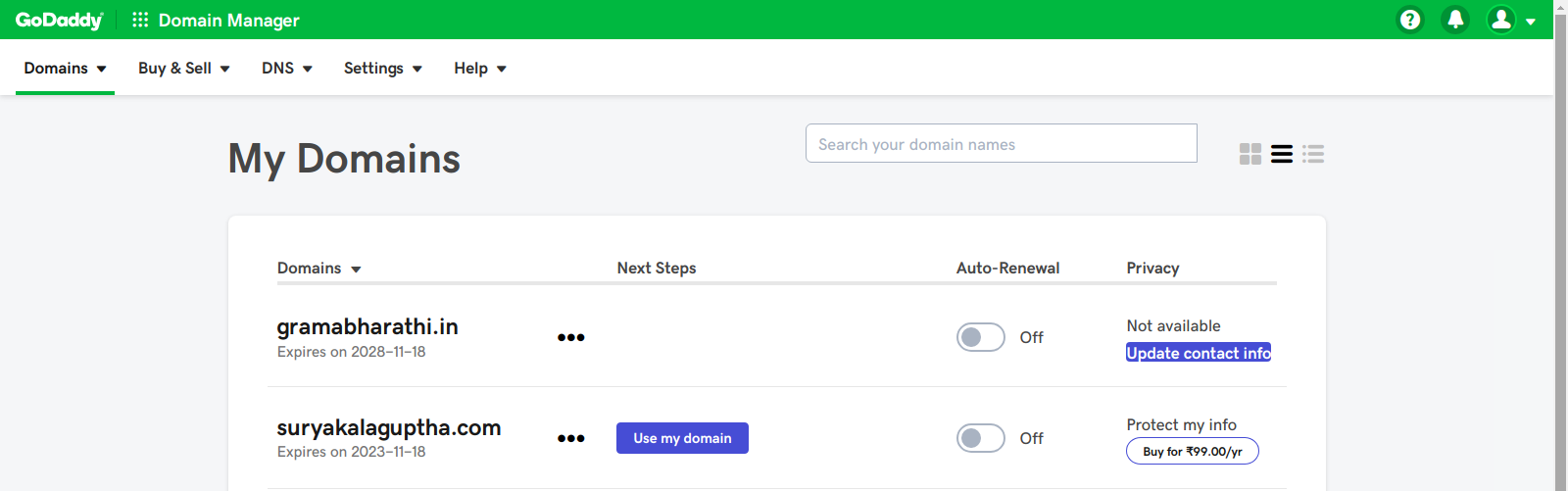Open the Settings menu
The width and height of the screenshot is (1568, 491).
coord(382,69)
